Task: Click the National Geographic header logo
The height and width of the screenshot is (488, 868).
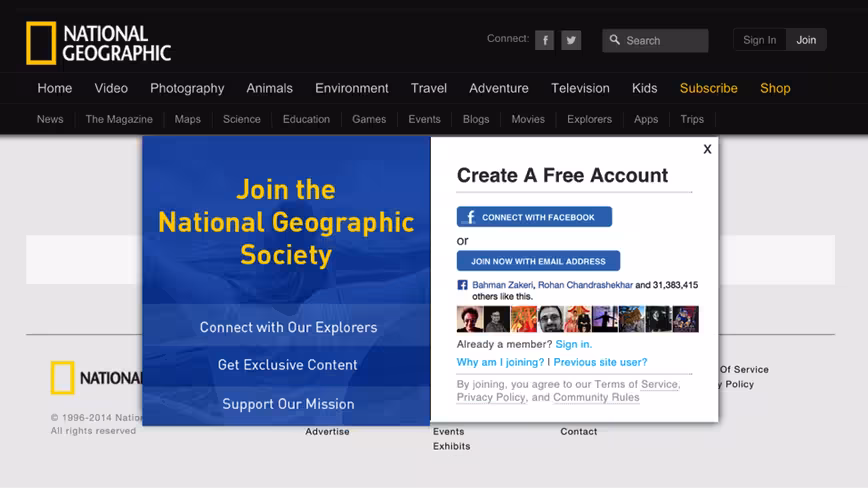Action: [x=99, y=43]
